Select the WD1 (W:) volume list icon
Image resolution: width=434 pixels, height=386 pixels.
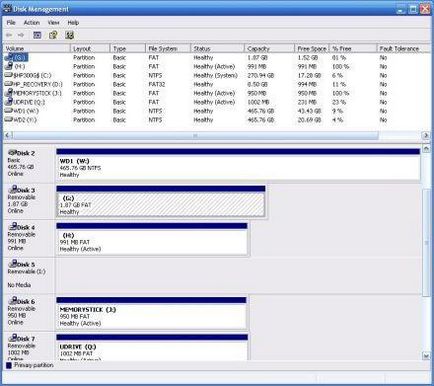pyautogui.click(x=9, y=110)
